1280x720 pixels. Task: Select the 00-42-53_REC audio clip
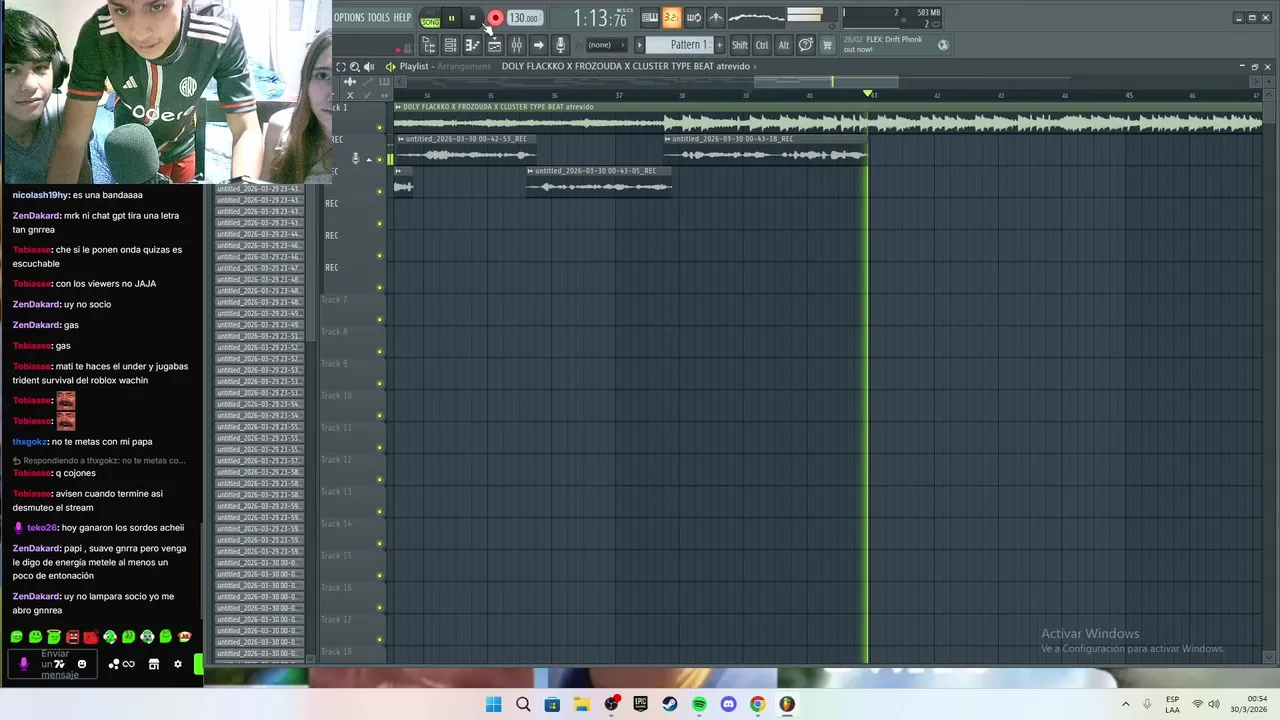point(466,150)
